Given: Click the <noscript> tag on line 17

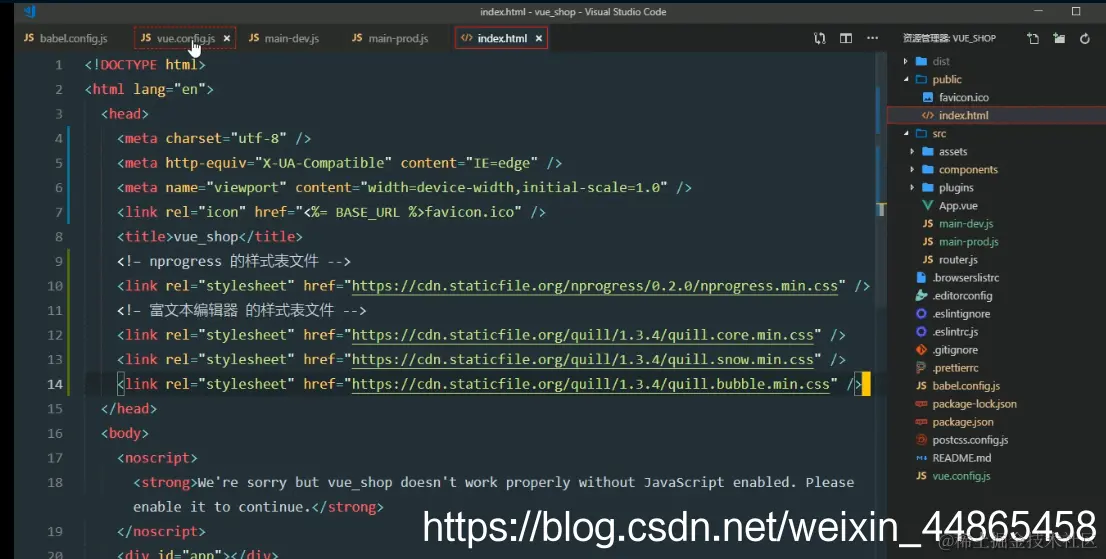Looking at the screenshot, I should pyautogui.click(x=157, y=458).
